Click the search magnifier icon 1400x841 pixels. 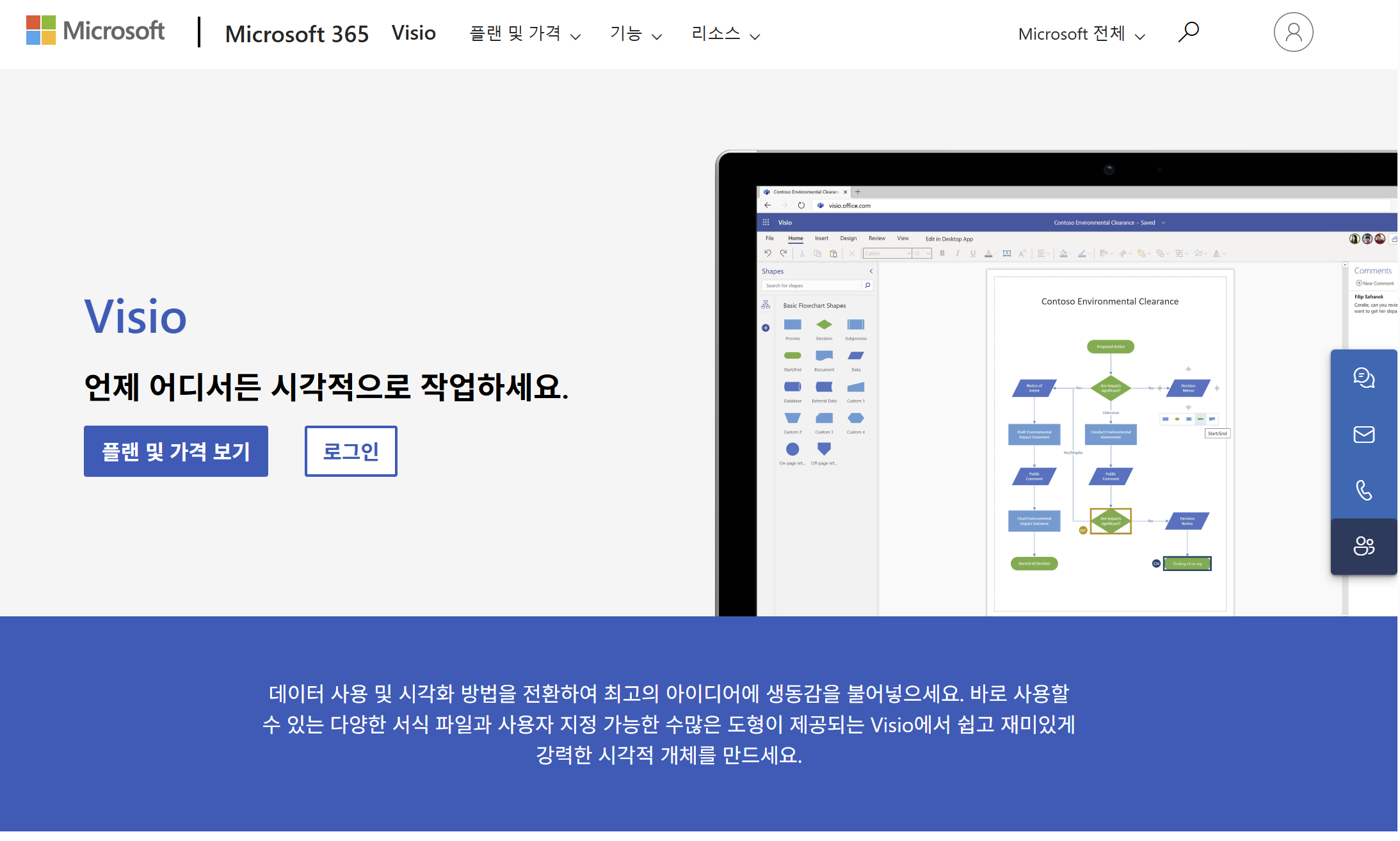pos(1188,32)
